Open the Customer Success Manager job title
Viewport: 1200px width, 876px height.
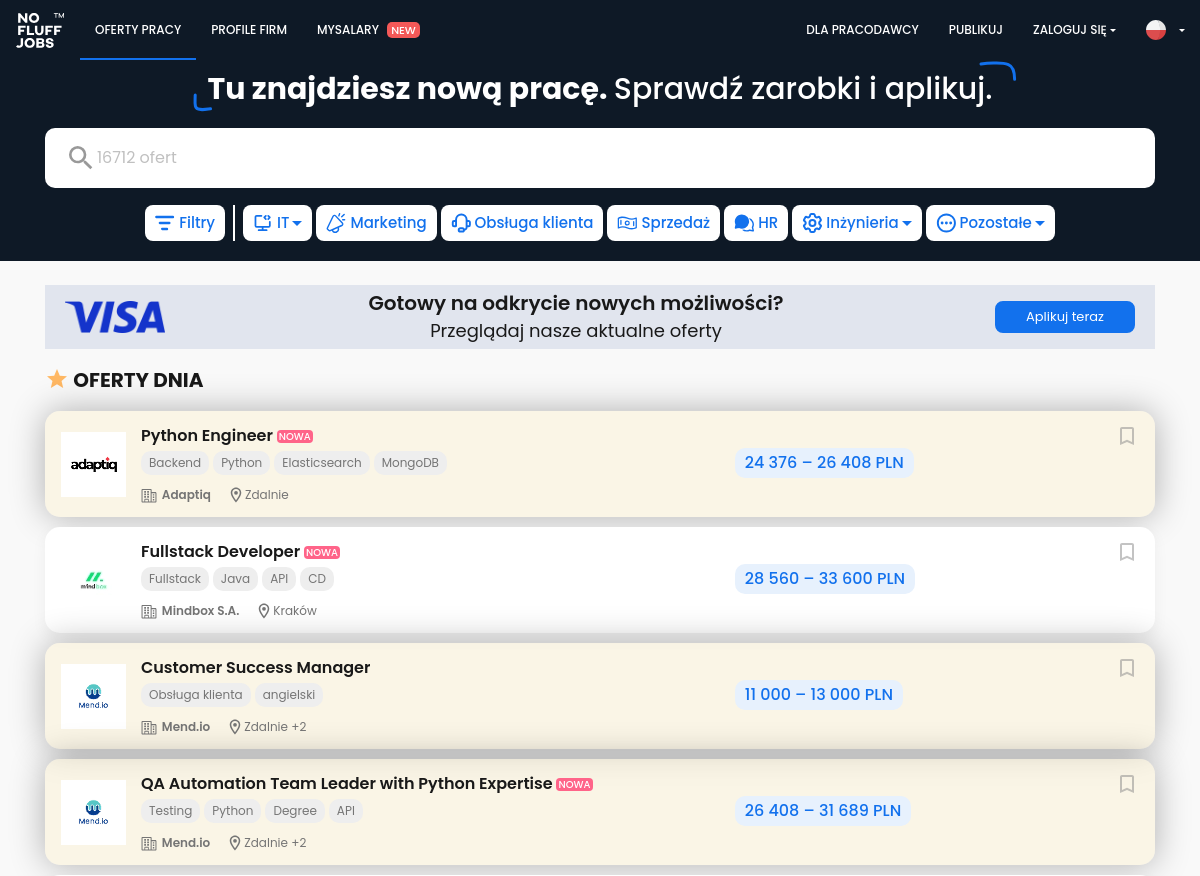256,668
